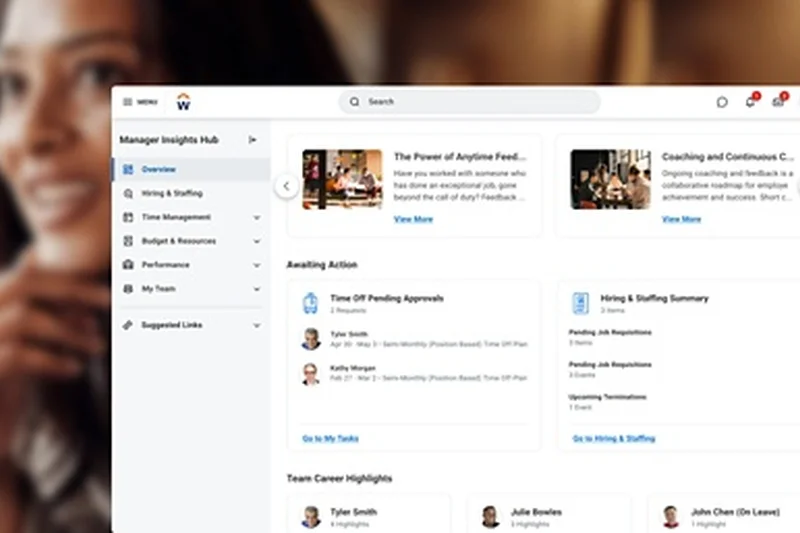800x533 pixels.
Task: Click 'The Power of Anytime Feed...' title
Action: 460,157
